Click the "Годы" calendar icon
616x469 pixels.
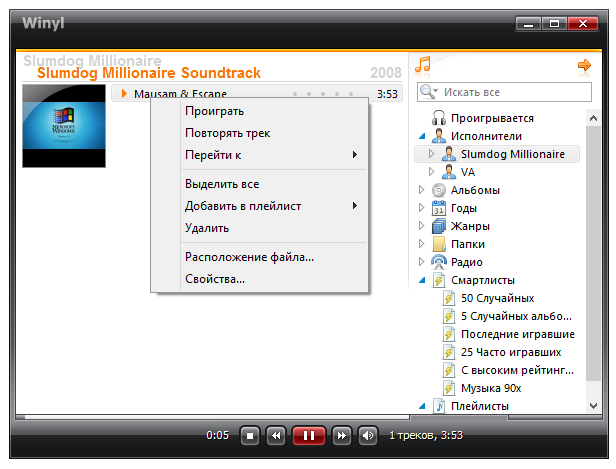pyautogui.click(x=439, y=208)
